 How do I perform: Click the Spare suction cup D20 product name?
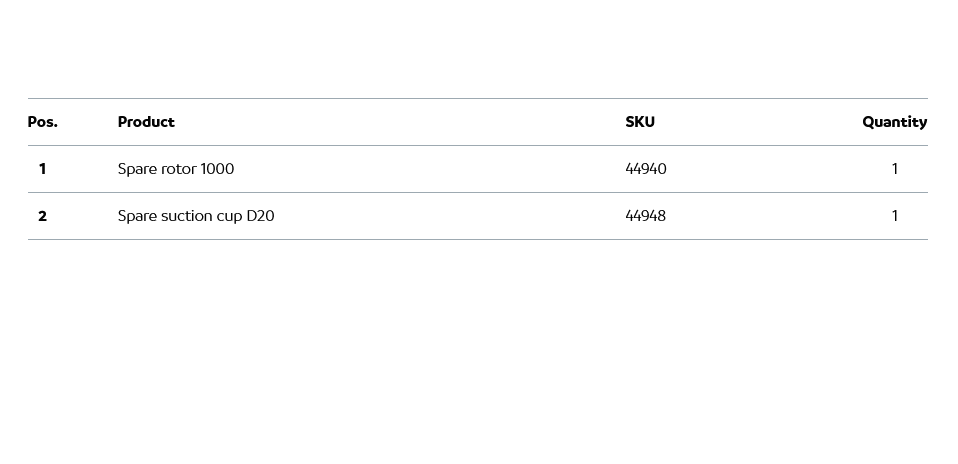(196, 216)
